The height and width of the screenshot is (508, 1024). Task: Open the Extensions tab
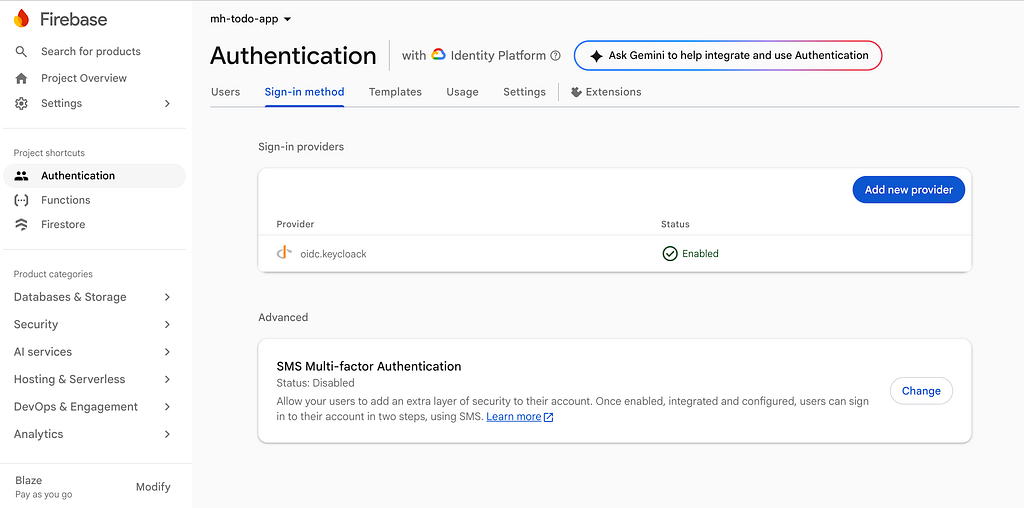(606, 92)
